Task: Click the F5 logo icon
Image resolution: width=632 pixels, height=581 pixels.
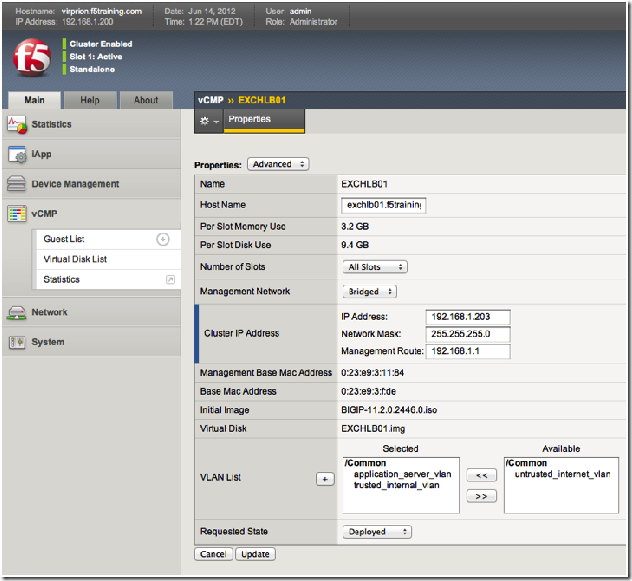Action: 31,59
